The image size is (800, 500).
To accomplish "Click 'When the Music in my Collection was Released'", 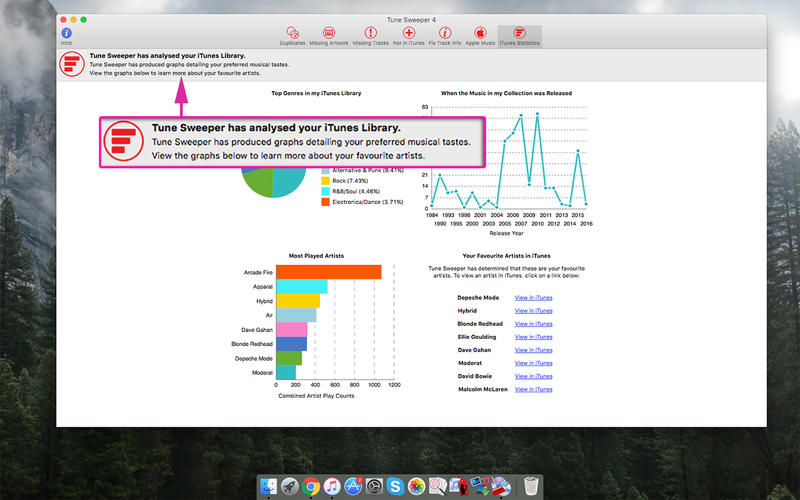I will (506, 93).
